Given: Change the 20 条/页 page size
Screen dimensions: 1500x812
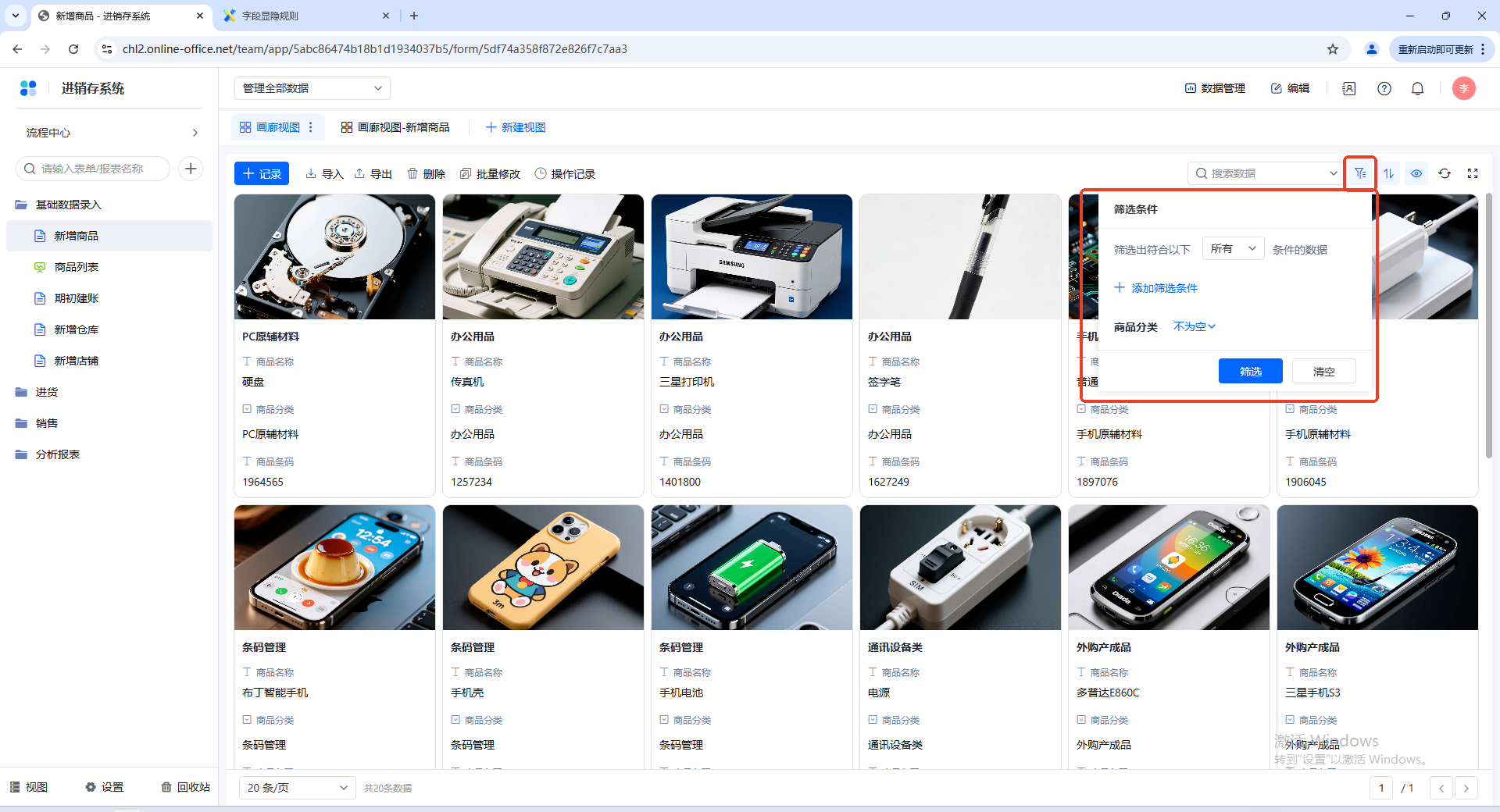Looking at the screenshot, I should [x=297, y=788].
